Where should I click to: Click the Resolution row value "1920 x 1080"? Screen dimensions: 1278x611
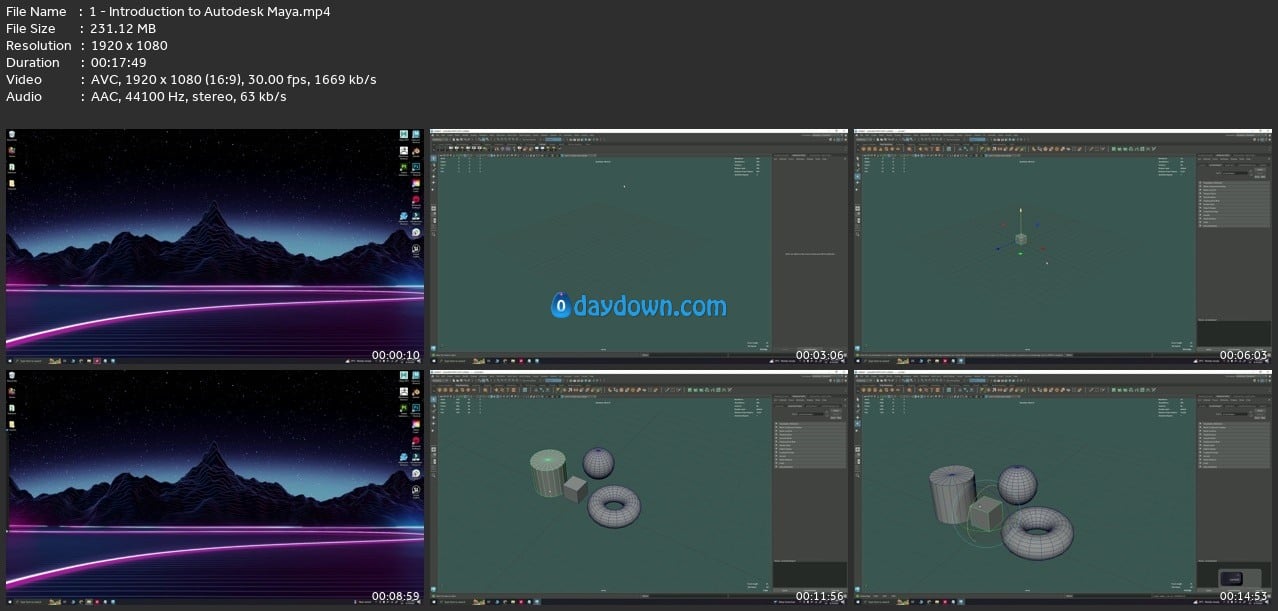[x=129, y=46]
